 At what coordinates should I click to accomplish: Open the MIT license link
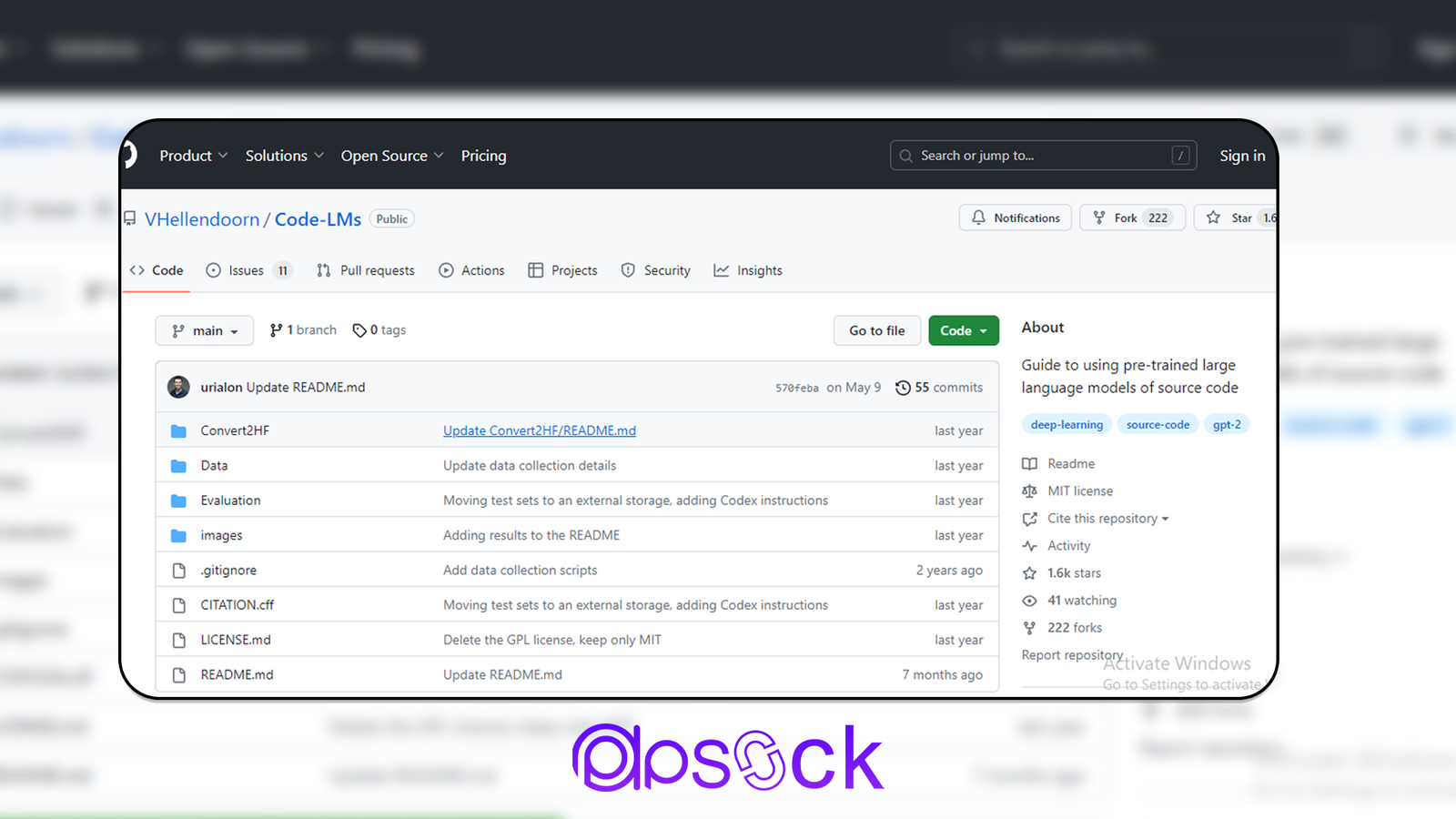point(1067,490)
